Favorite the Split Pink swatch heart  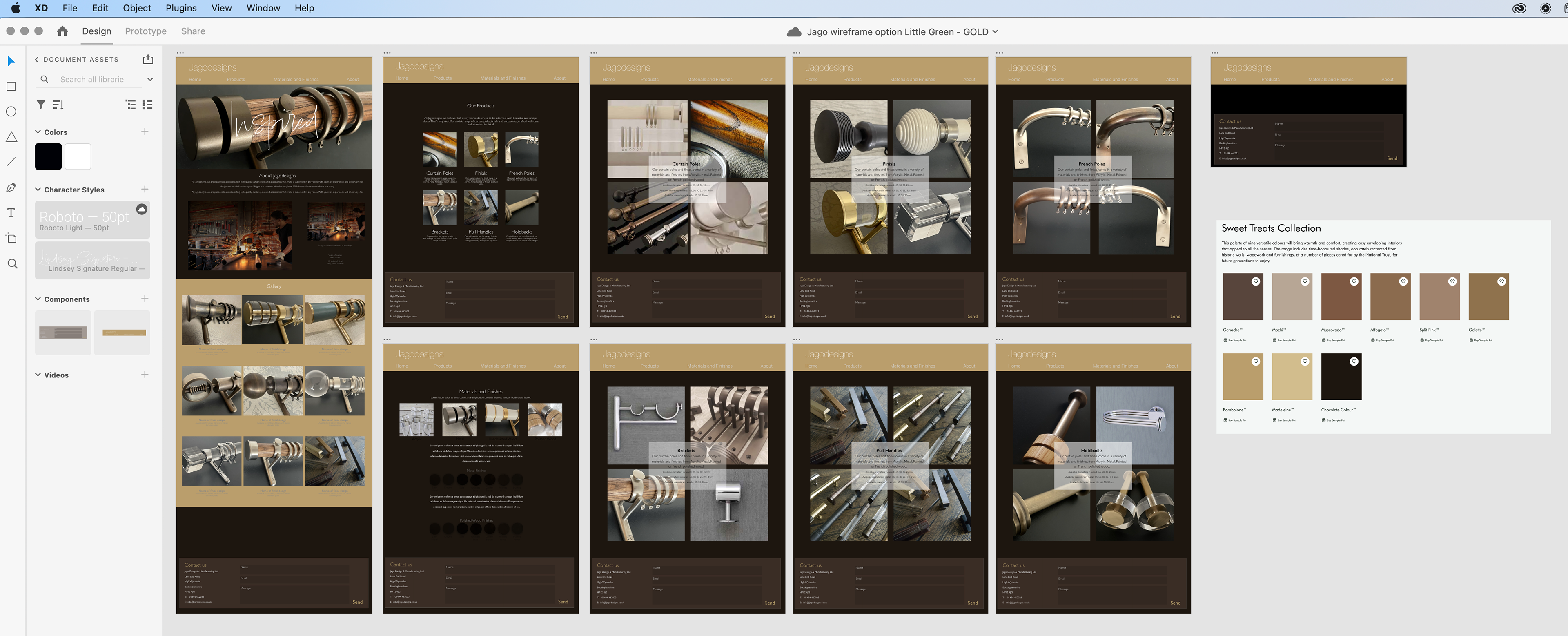point(1452,281)
